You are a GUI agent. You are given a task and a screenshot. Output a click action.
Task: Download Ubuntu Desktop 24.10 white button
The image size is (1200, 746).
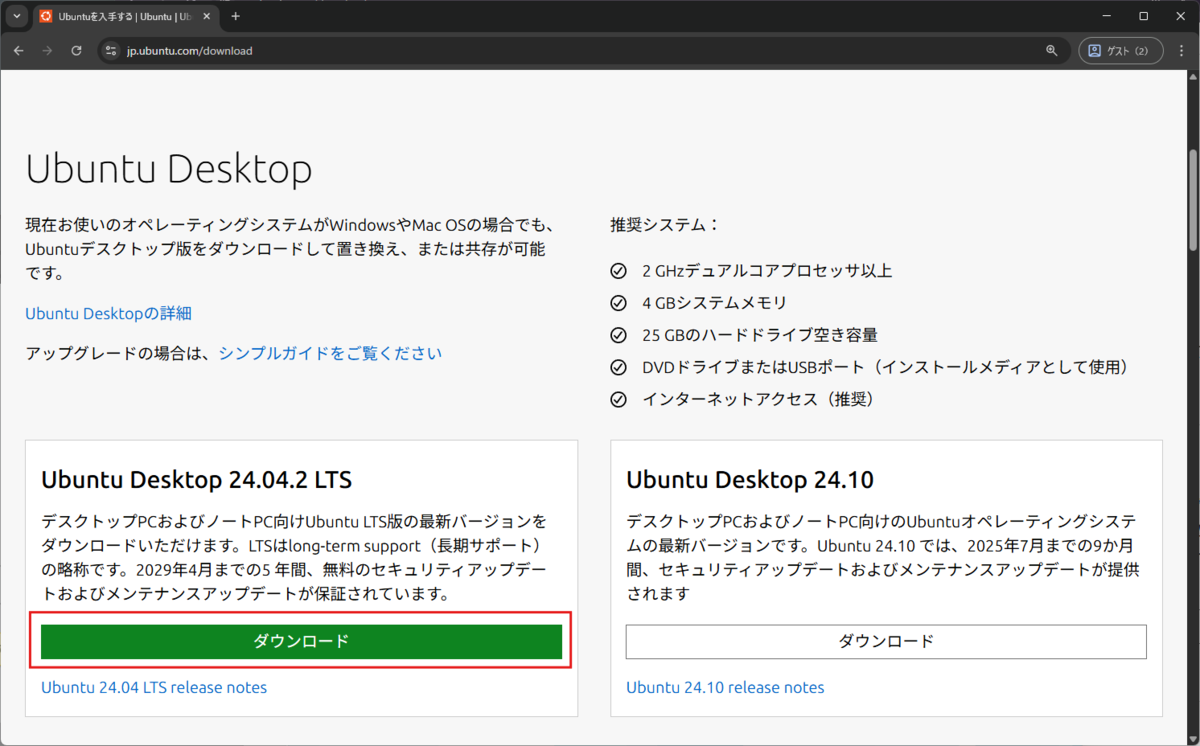[x=886, y=642]
